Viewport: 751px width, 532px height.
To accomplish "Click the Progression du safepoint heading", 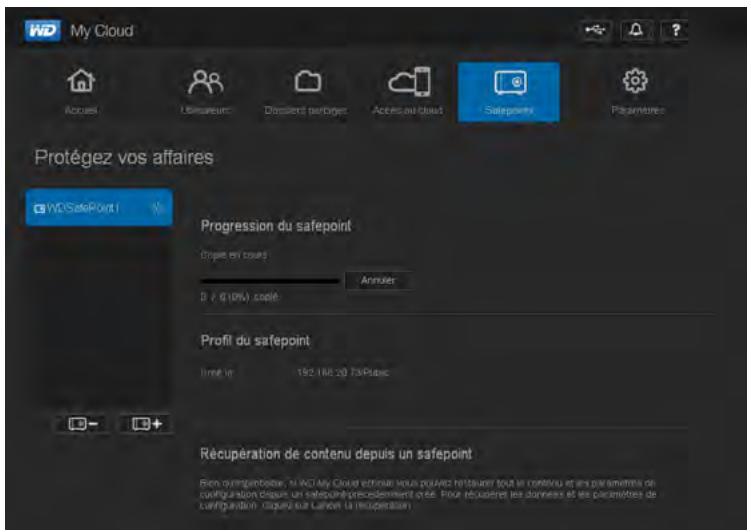I will (x=276, y=226).
